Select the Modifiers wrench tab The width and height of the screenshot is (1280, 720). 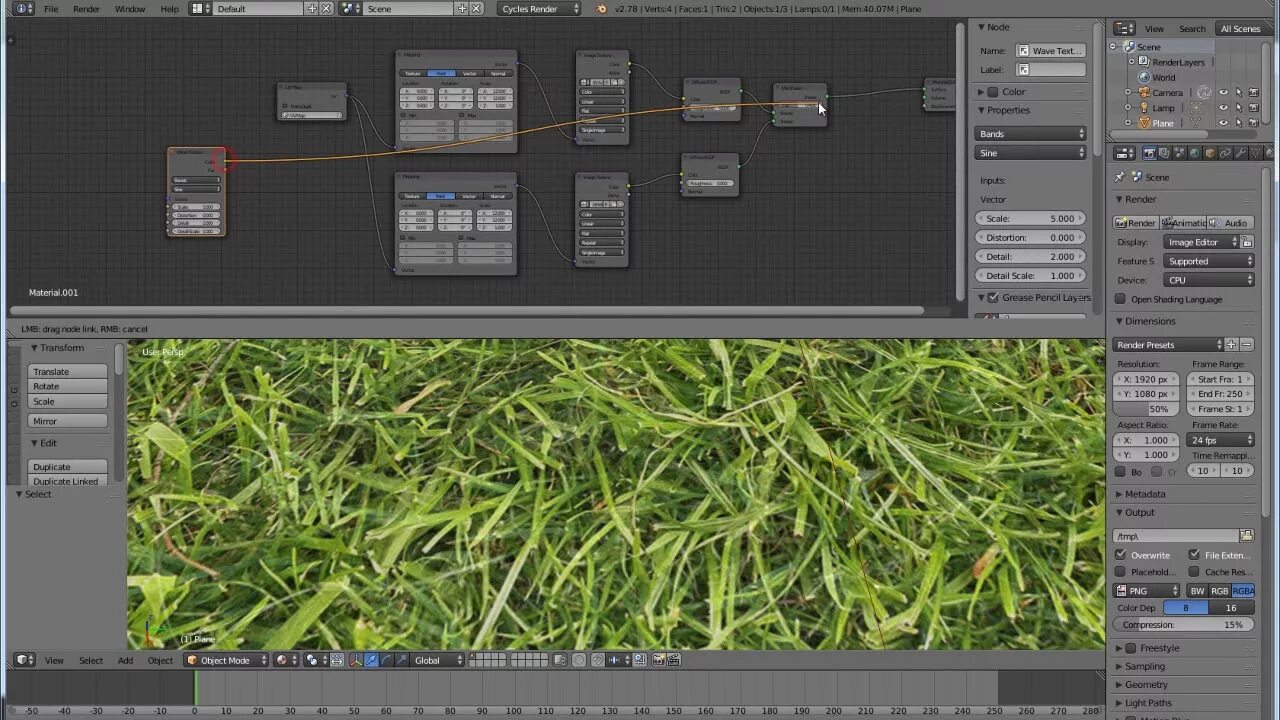point(1240,153)
